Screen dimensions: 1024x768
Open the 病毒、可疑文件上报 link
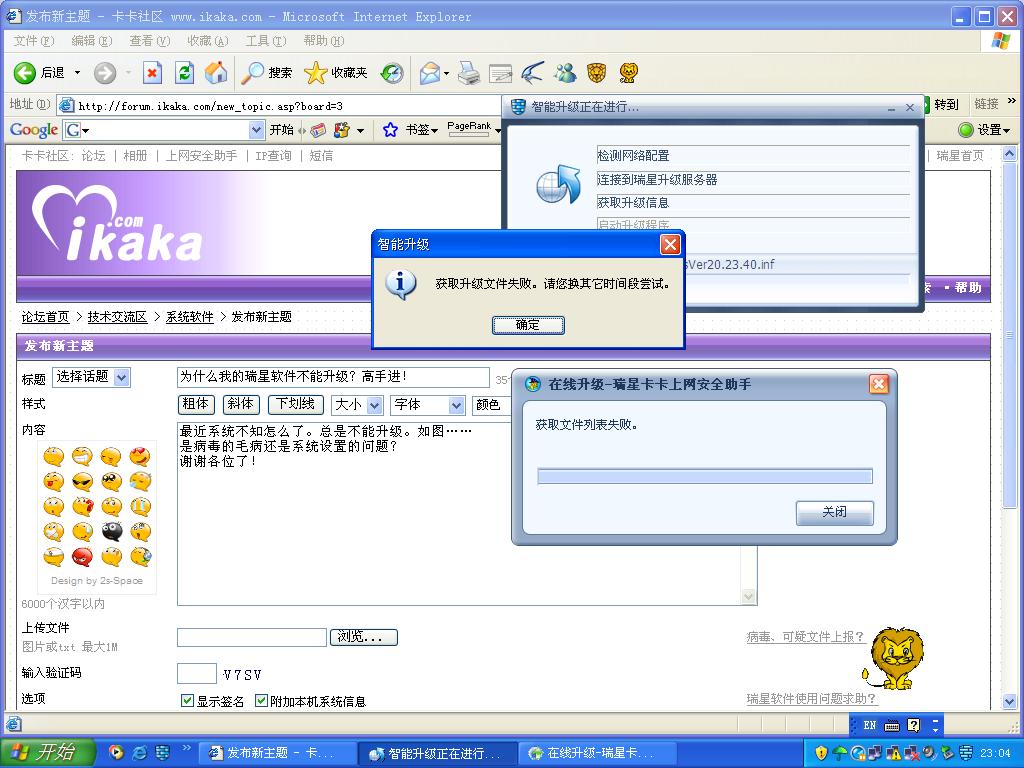806,637
